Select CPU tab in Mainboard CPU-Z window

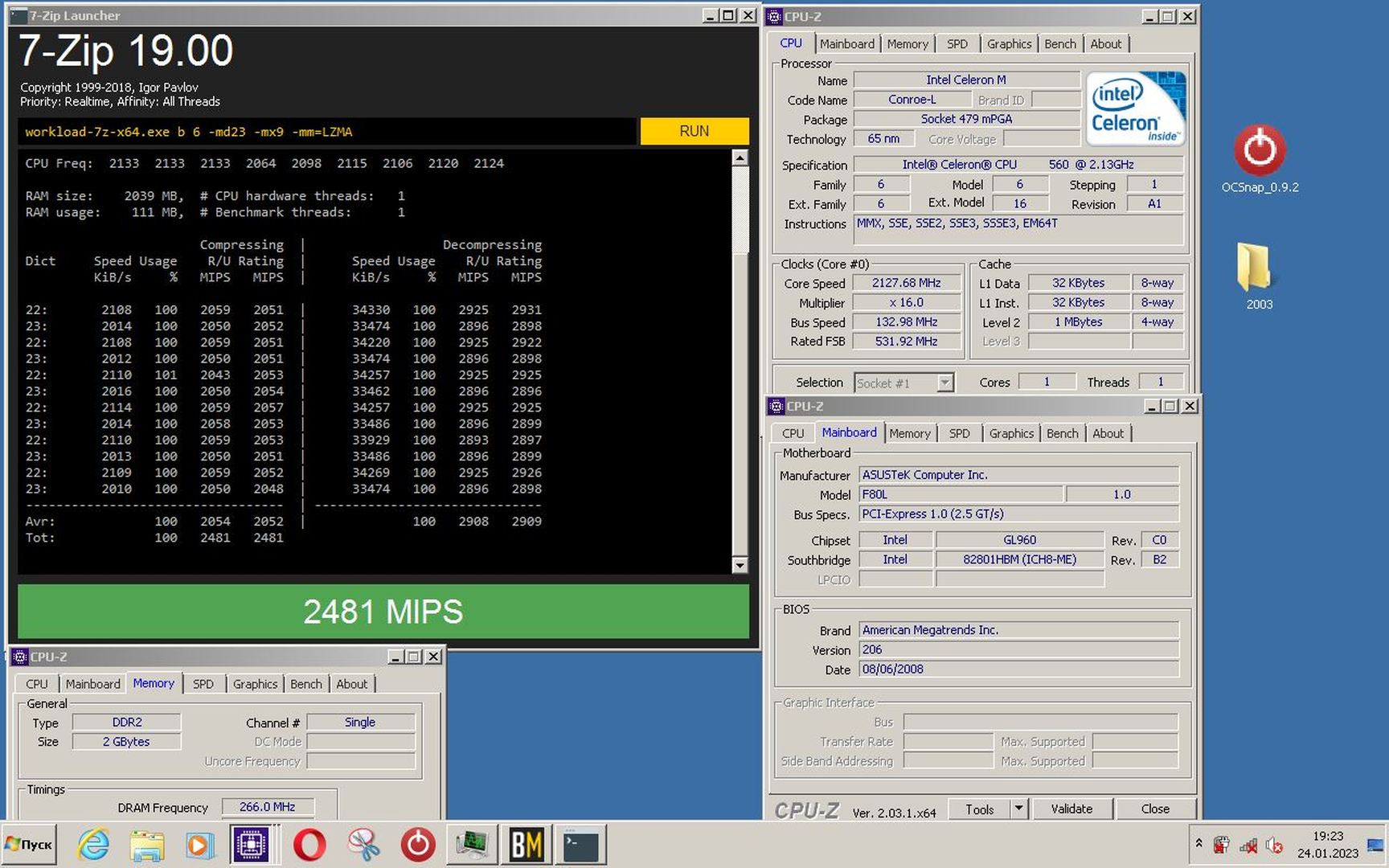coord(793,433)
